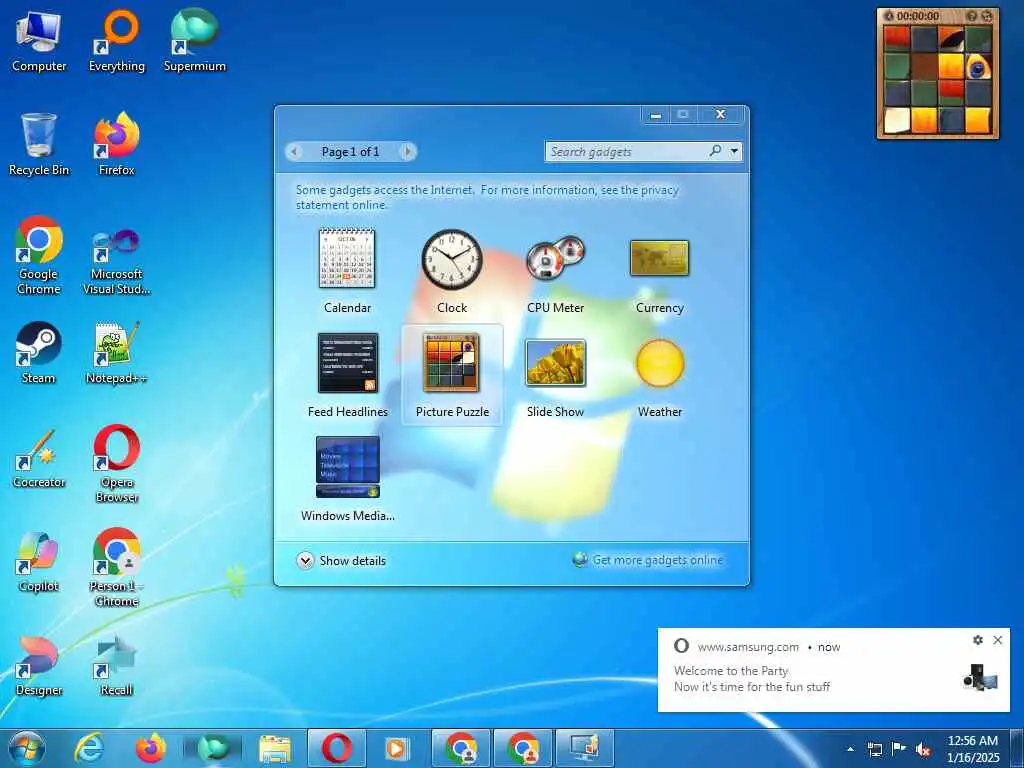Click the Samsung notification product thumbnail
1024x768 pixels.
tap(980, 677)
